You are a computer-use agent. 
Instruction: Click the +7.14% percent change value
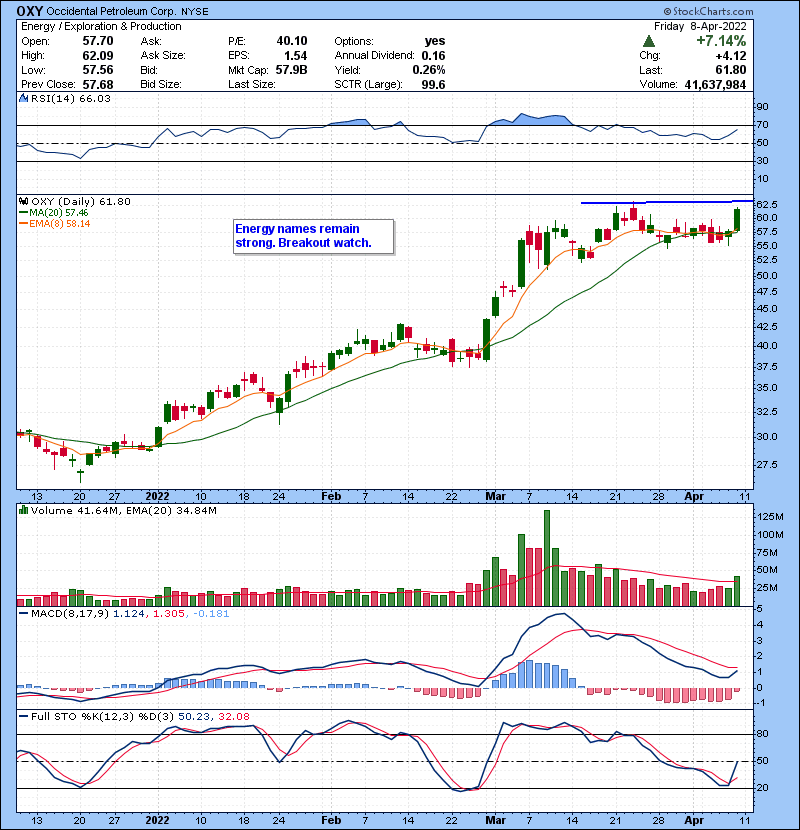[x=721, y=41]
